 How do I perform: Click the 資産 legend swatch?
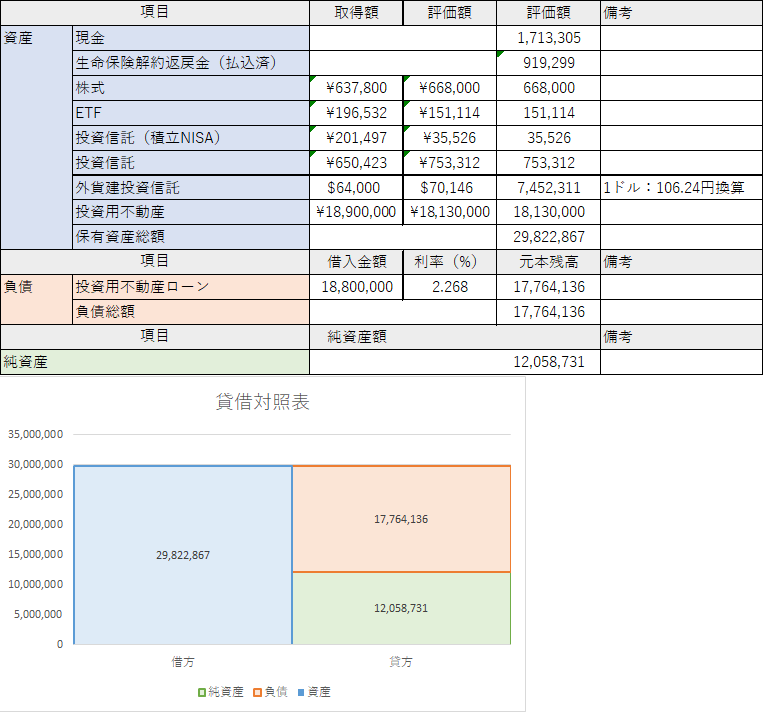(x=301, y=692)
